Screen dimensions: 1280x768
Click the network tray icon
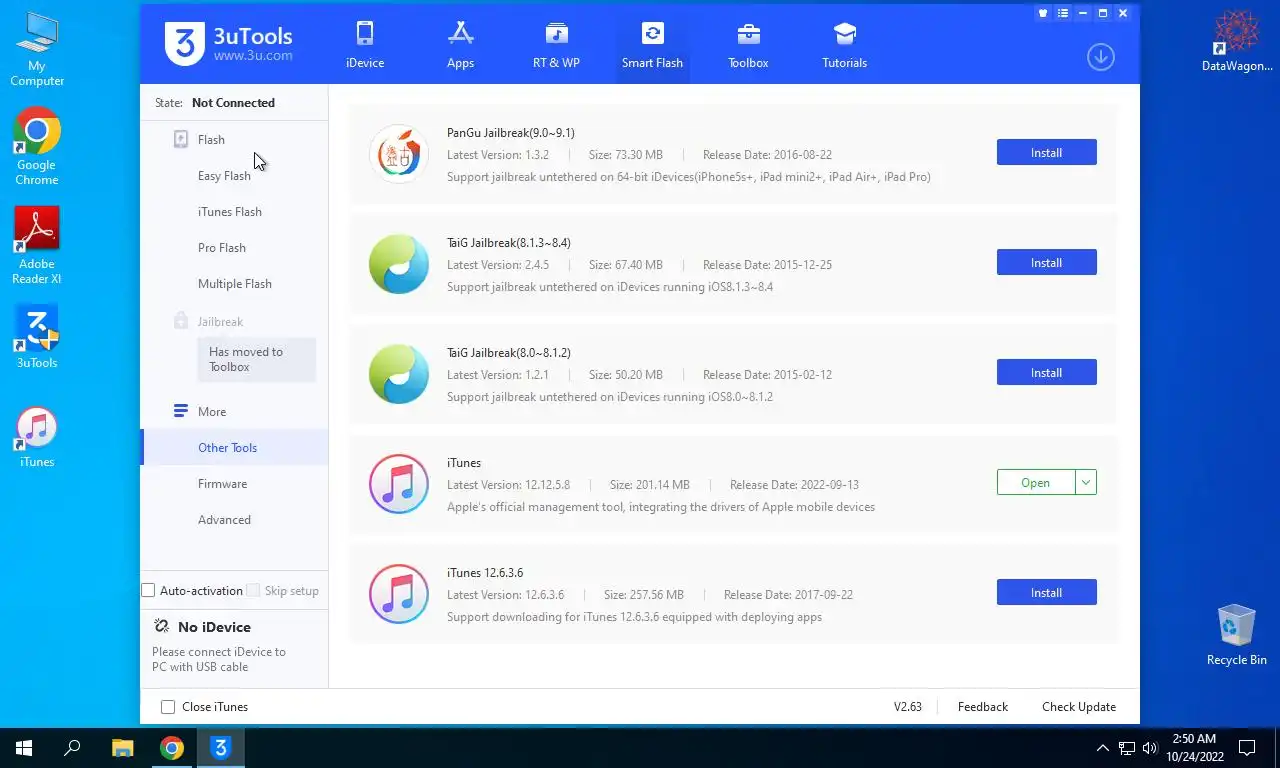1127,747
